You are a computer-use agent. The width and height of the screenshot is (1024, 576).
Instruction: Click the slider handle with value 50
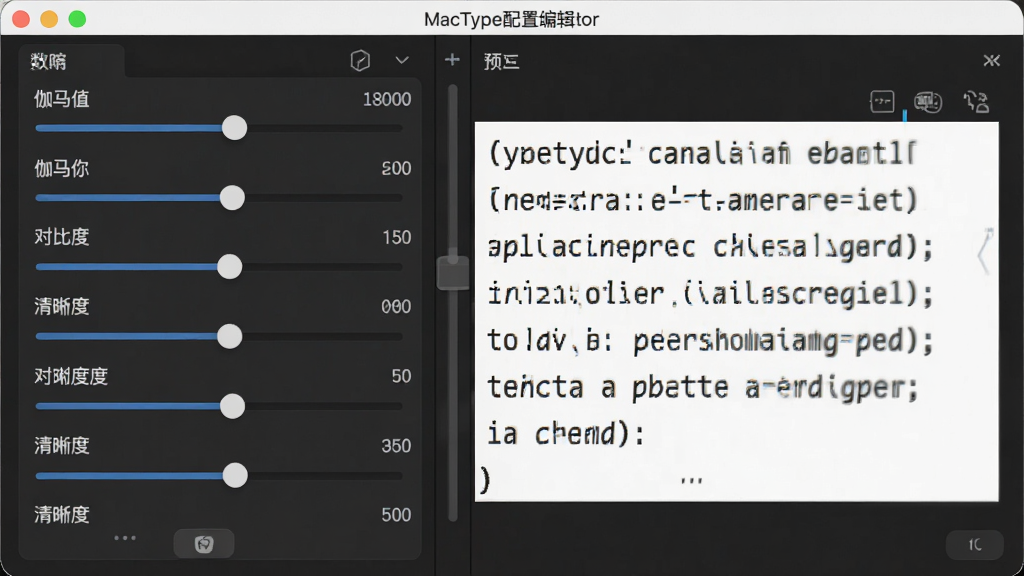pos(232,406)
